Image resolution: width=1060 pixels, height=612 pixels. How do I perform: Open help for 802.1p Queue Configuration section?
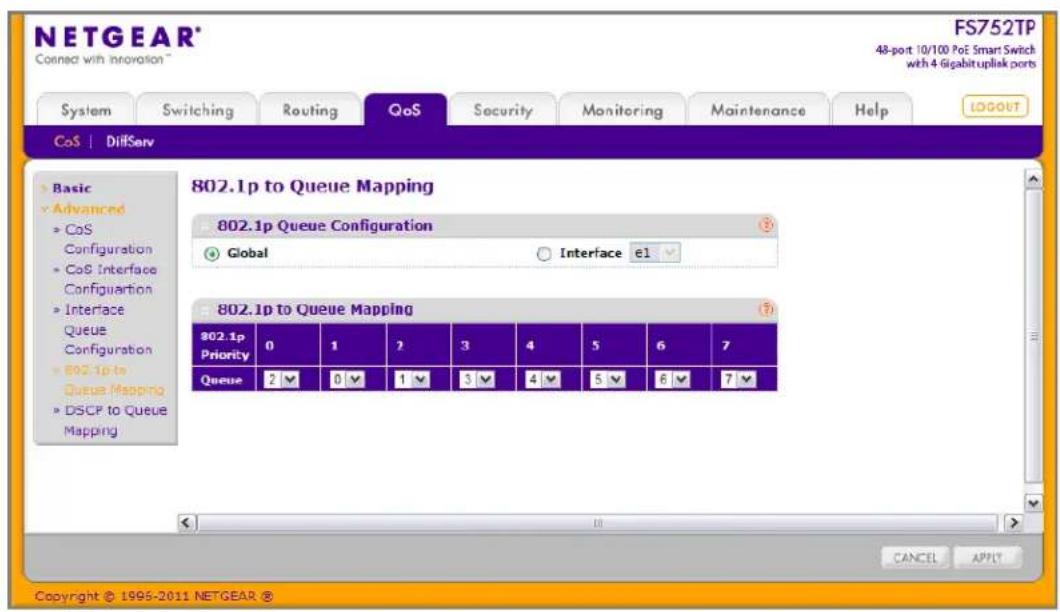(766, 225)
